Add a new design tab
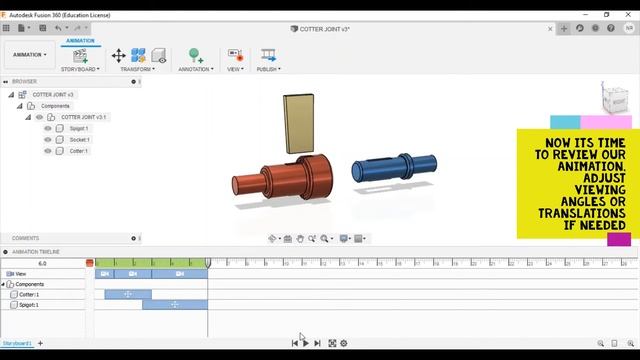The height and width of the screenshot is (360, 640). [564, 29]
